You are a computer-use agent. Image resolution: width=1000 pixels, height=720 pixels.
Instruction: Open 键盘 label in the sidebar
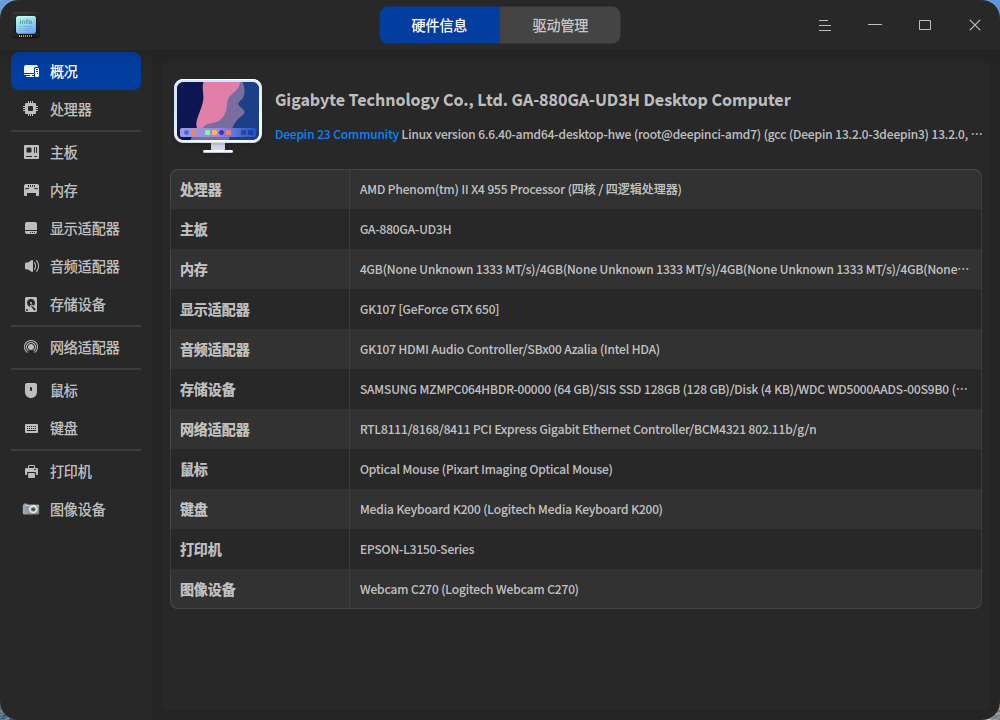(x=64, y=429)
